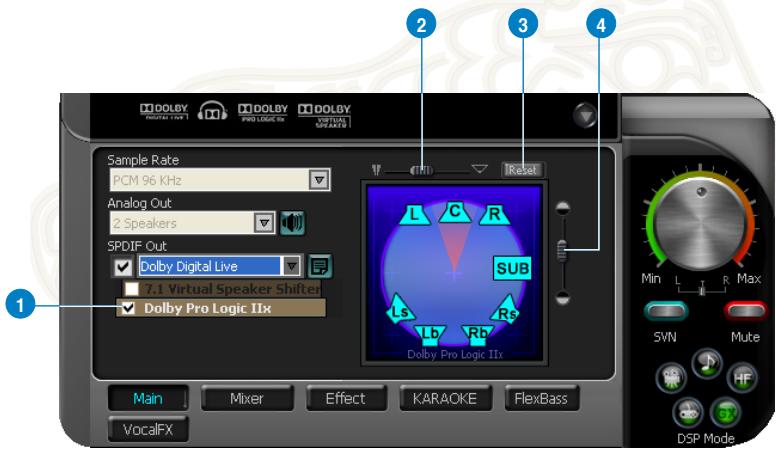Click the narrow-width icon left of the slider

click(x=377, y=170)
